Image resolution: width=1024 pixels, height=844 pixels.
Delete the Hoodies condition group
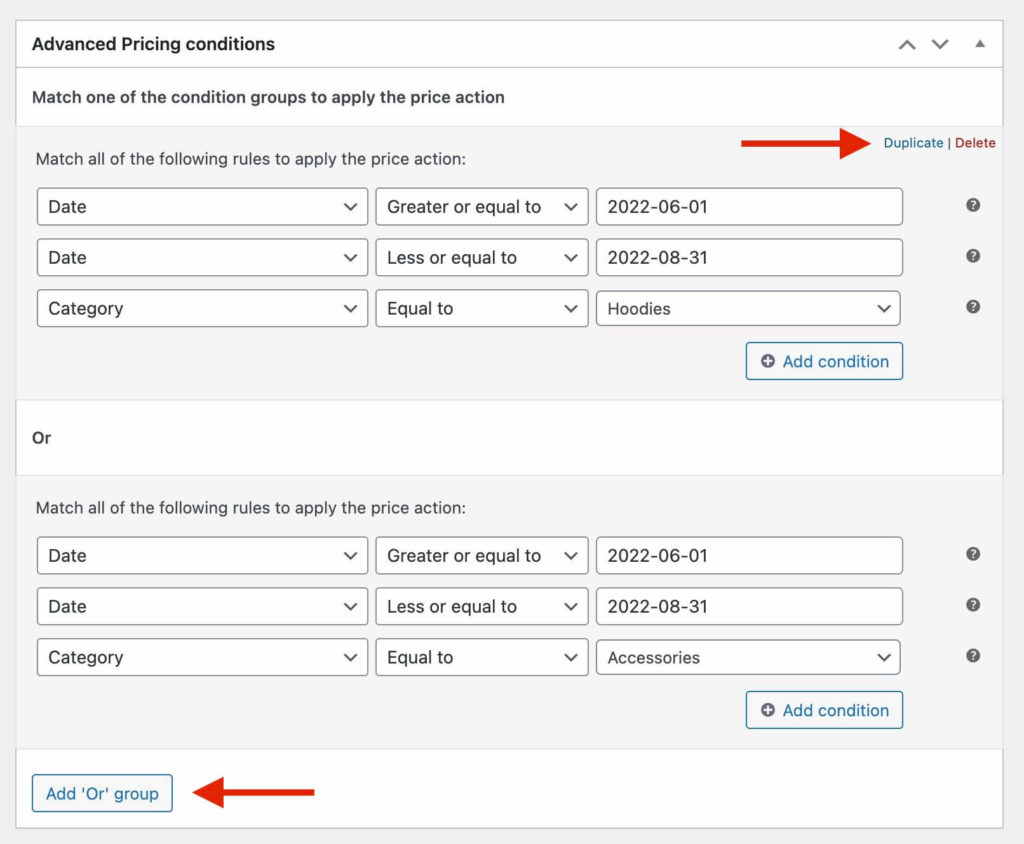pos(975,143)
